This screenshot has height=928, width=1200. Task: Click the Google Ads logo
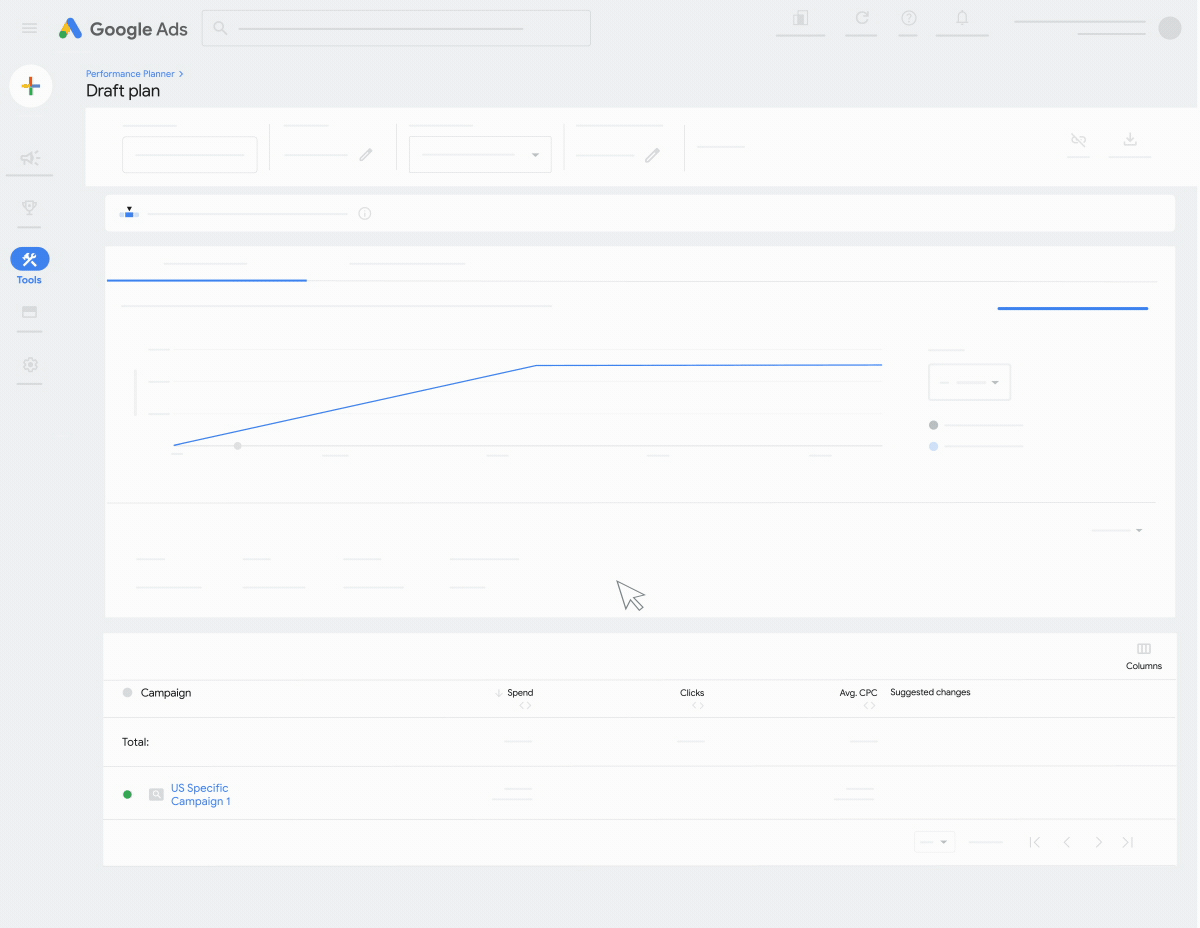pos(123,29)
